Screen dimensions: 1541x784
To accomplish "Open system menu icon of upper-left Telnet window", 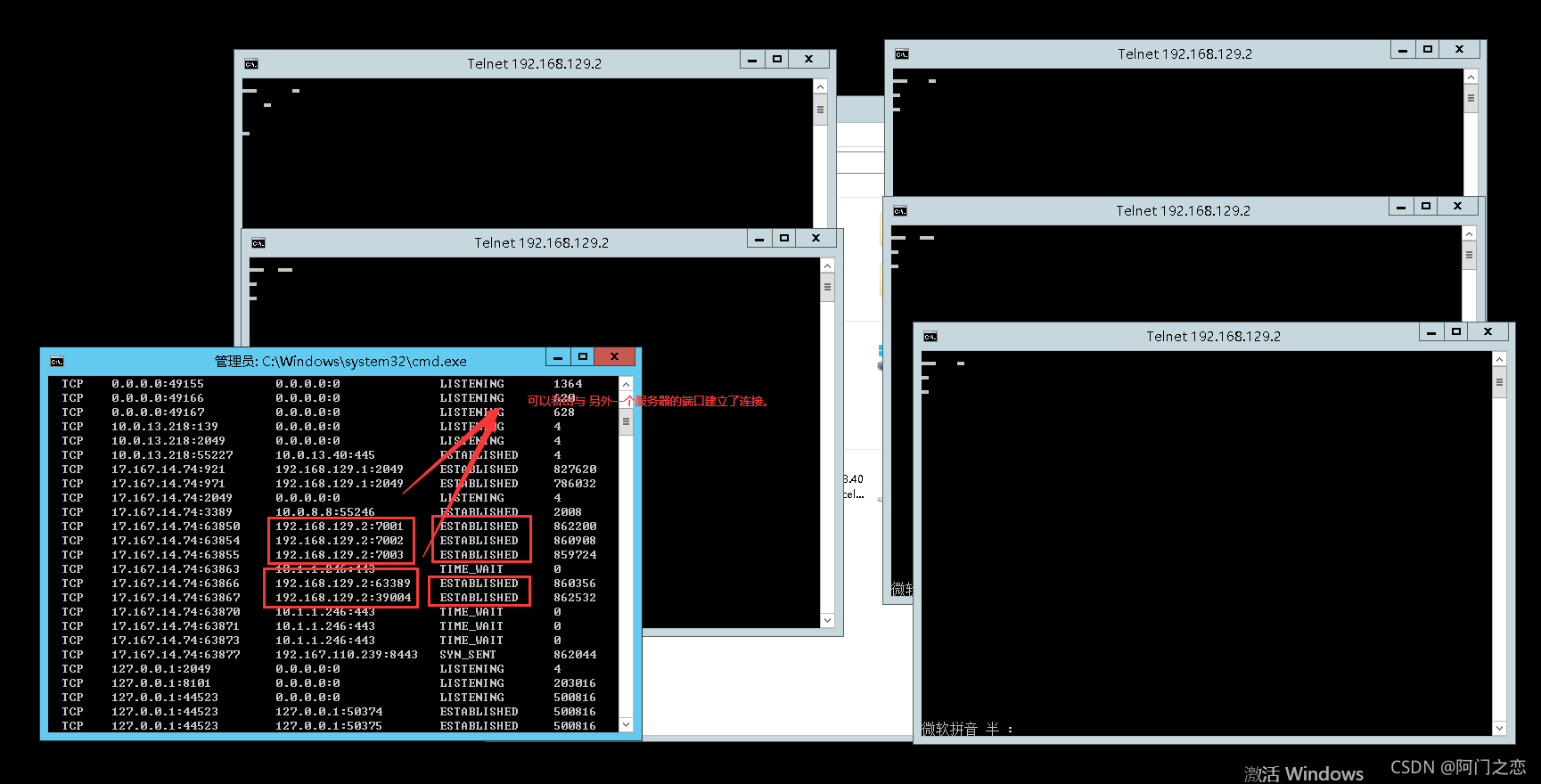I will pos(251,64).
